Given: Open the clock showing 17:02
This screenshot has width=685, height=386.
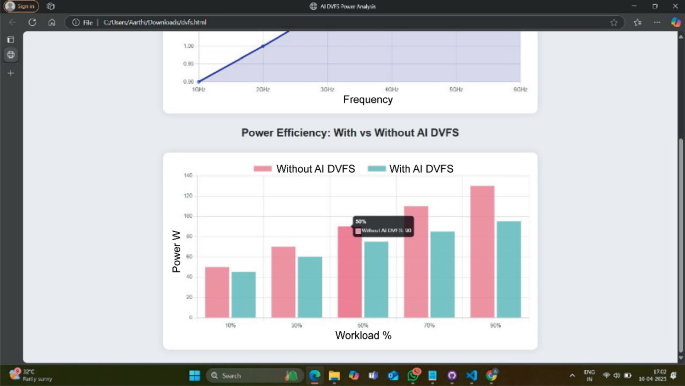Looking at the screenshot, I should coord(652,376).
